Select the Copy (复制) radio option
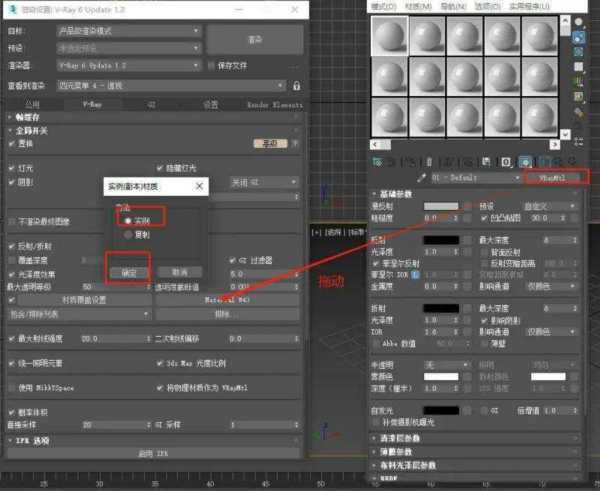The width and height of the screenshot is (600, 491). tap(128, 235)
